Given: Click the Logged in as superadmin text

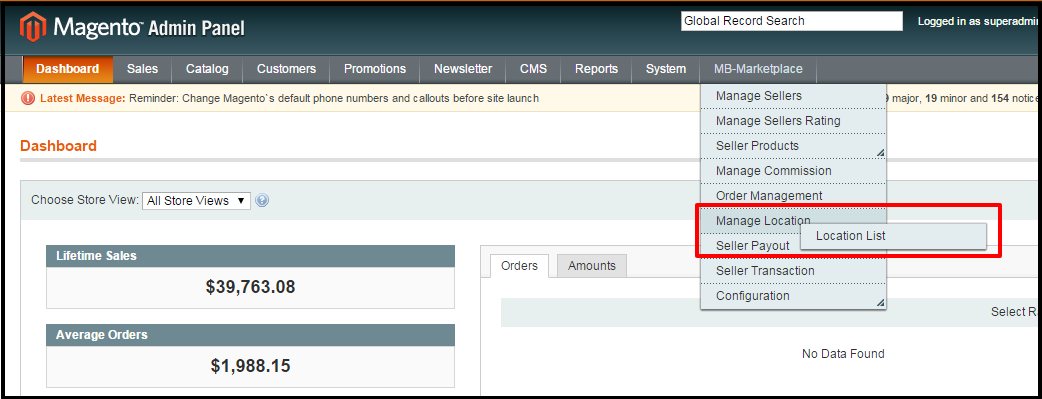Looking at the screenshot, I should (978, 21).
